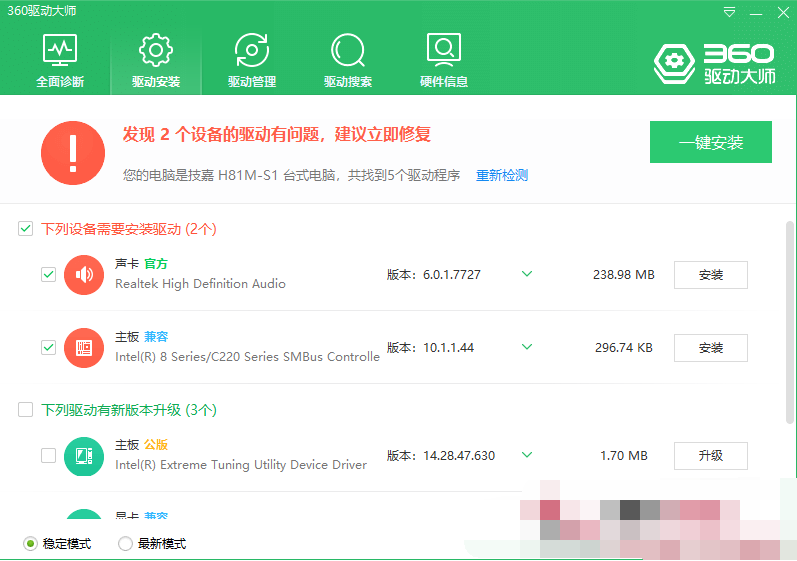The image size is (797, 561).
Task: Click the 重新检测 re-detect link
Action: click(x=501, y=176)
